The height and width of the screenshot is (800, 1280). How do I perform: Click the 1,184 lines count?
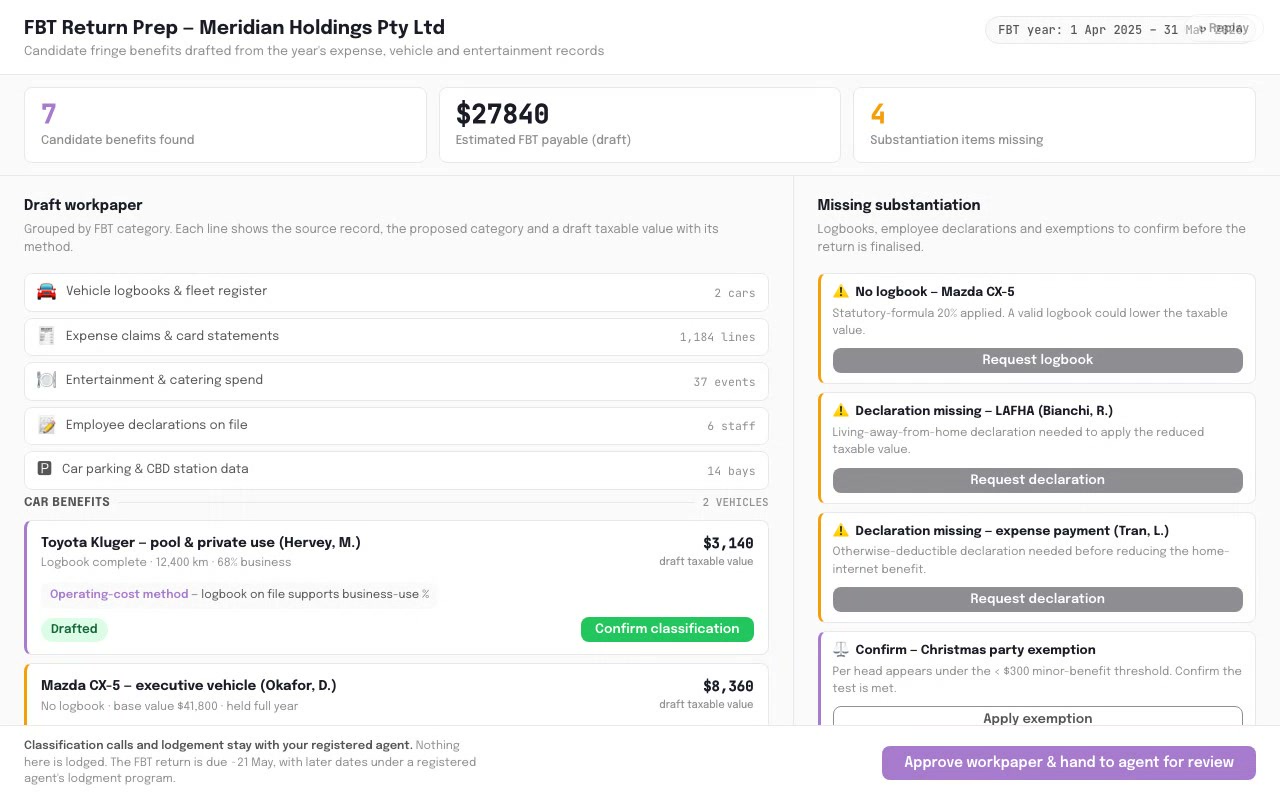tap(717, 338)
